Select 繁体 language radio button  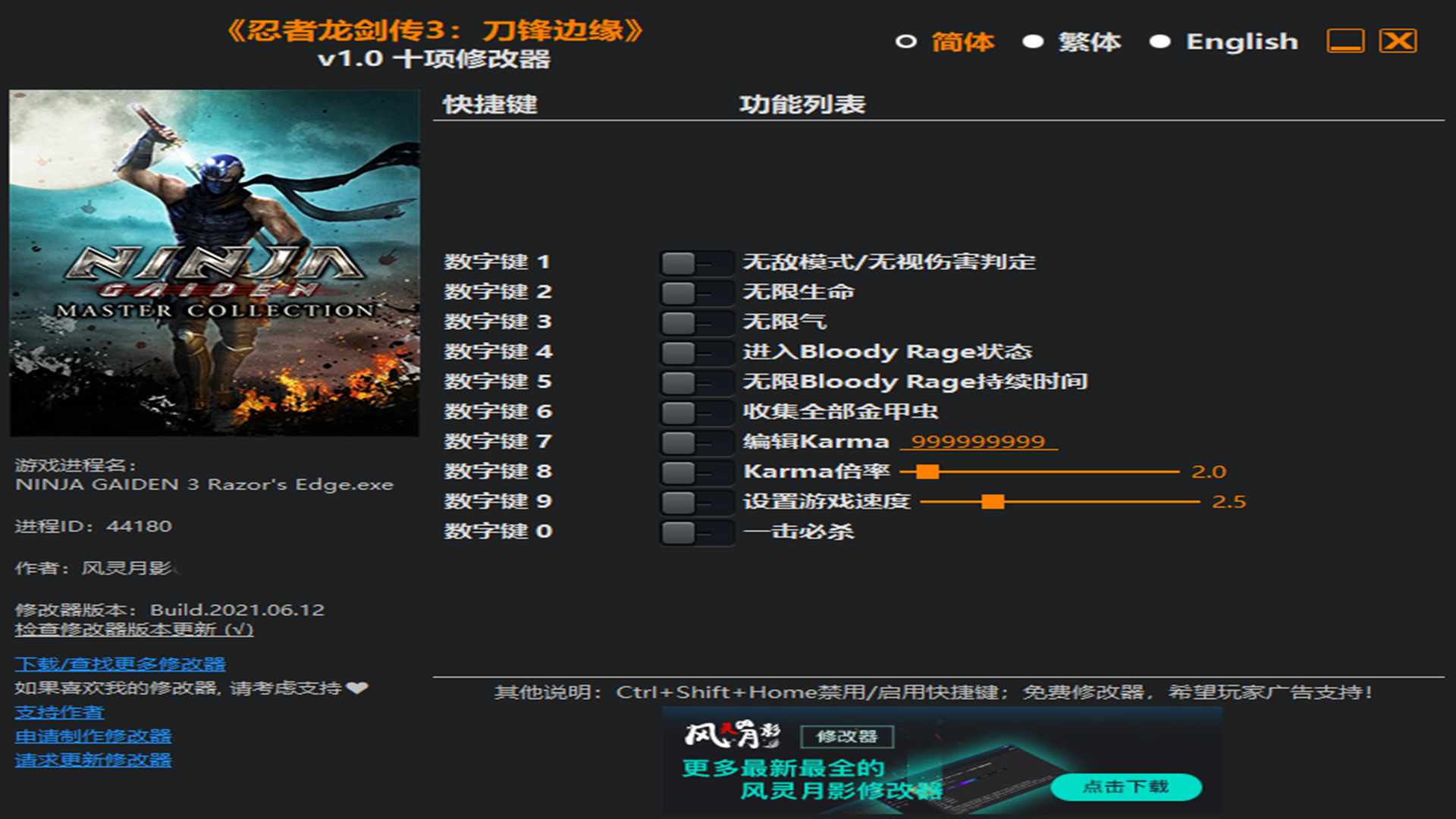pyautogui.click(x=1033, y=42)
